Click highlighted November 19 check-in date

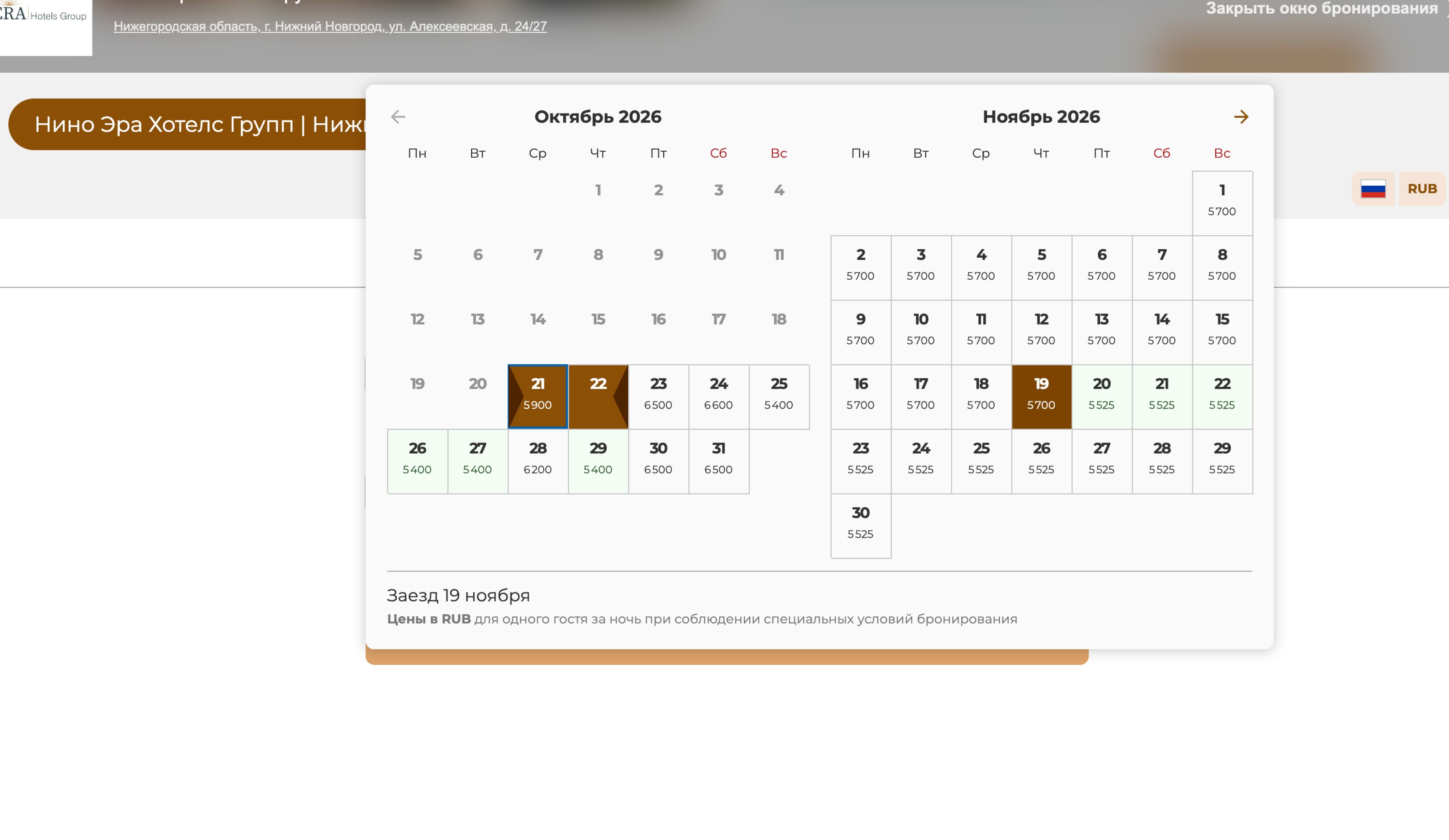click(x=1041, y=397)
